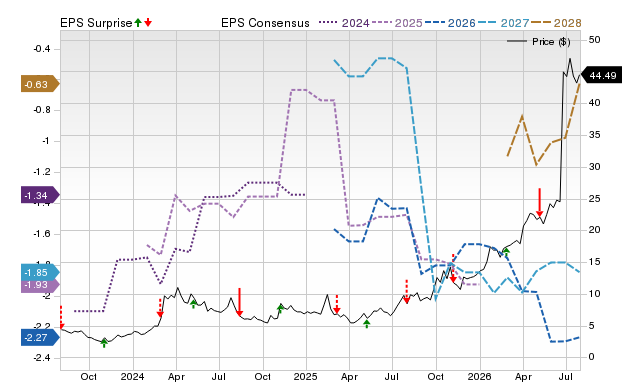Select the green surprise arrow near May 2025
The width and height of the screenshot is (640, 382).
pos(367,324)
